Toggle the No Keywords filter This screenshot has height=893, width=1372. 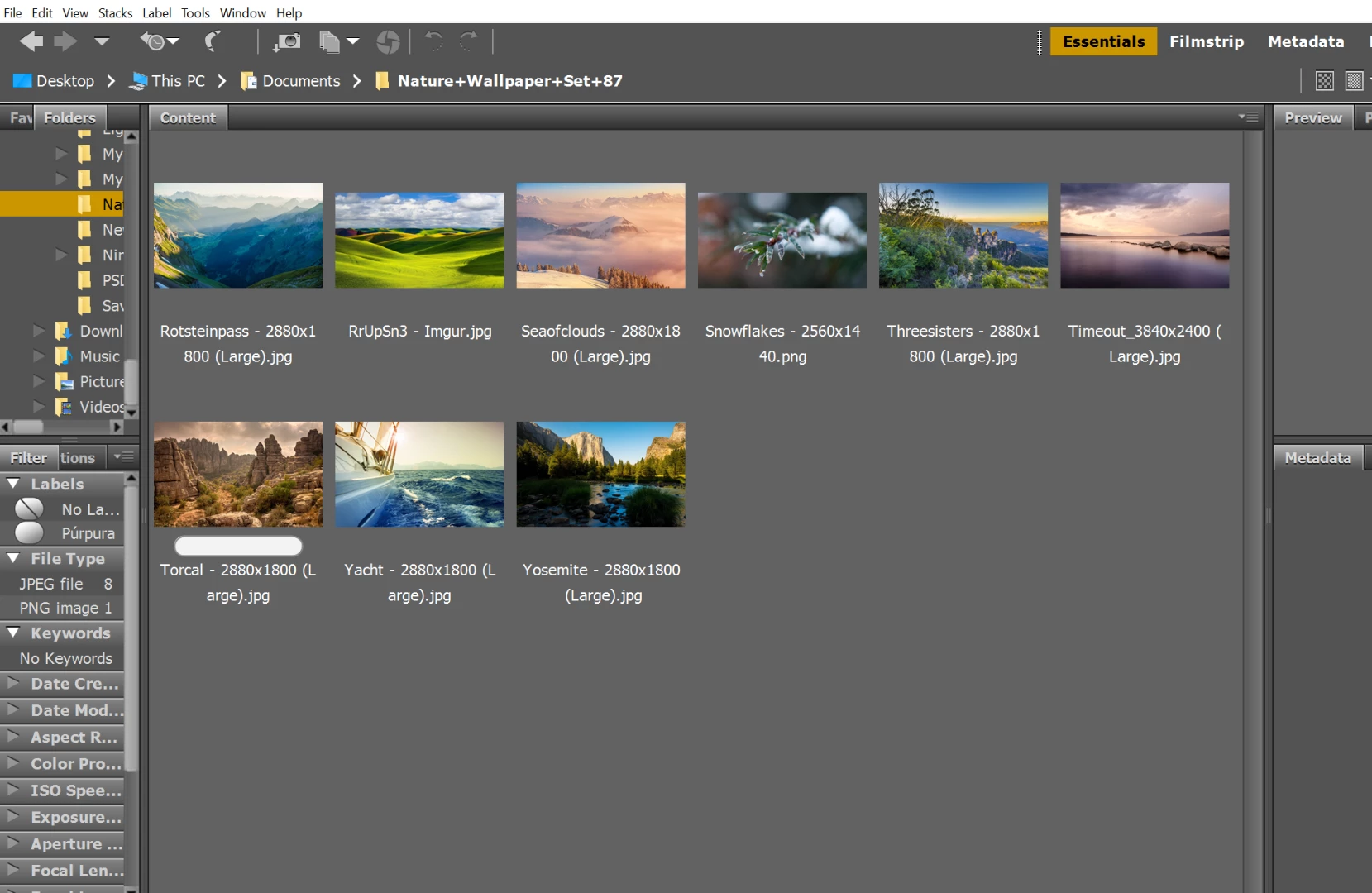click(62, 658)
